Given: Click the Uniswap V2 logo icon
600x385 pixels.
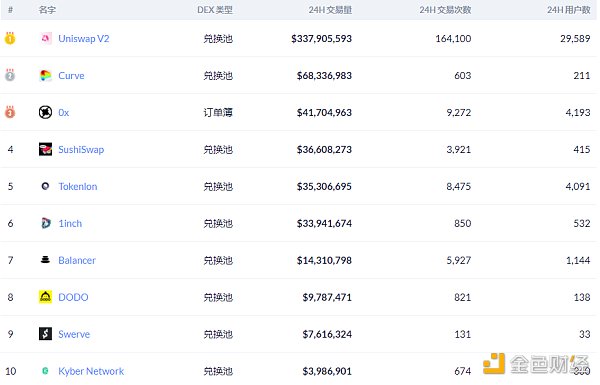Looking at the screenshot, I should pyautogui.click(x=46, y=38).
